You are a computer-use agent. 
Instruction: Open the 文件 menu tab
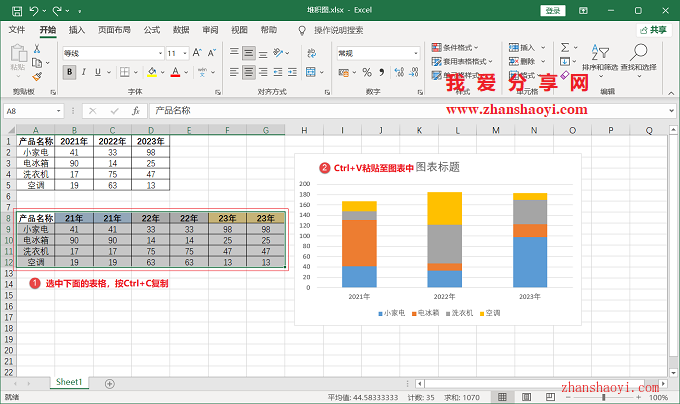click(x=17, y=30)
